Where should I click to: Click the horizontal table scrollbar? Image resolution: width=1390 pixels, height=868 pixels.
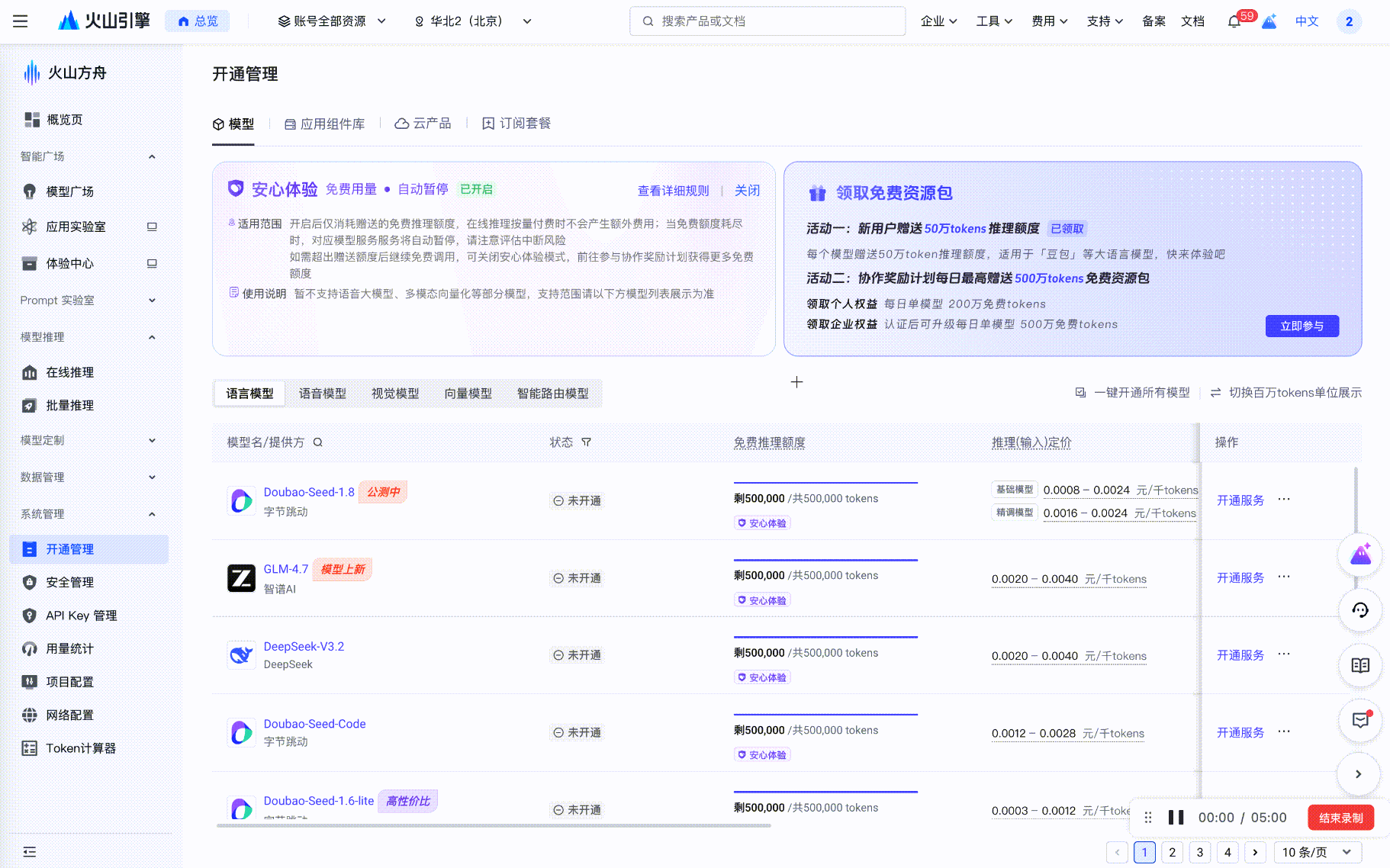494,825
